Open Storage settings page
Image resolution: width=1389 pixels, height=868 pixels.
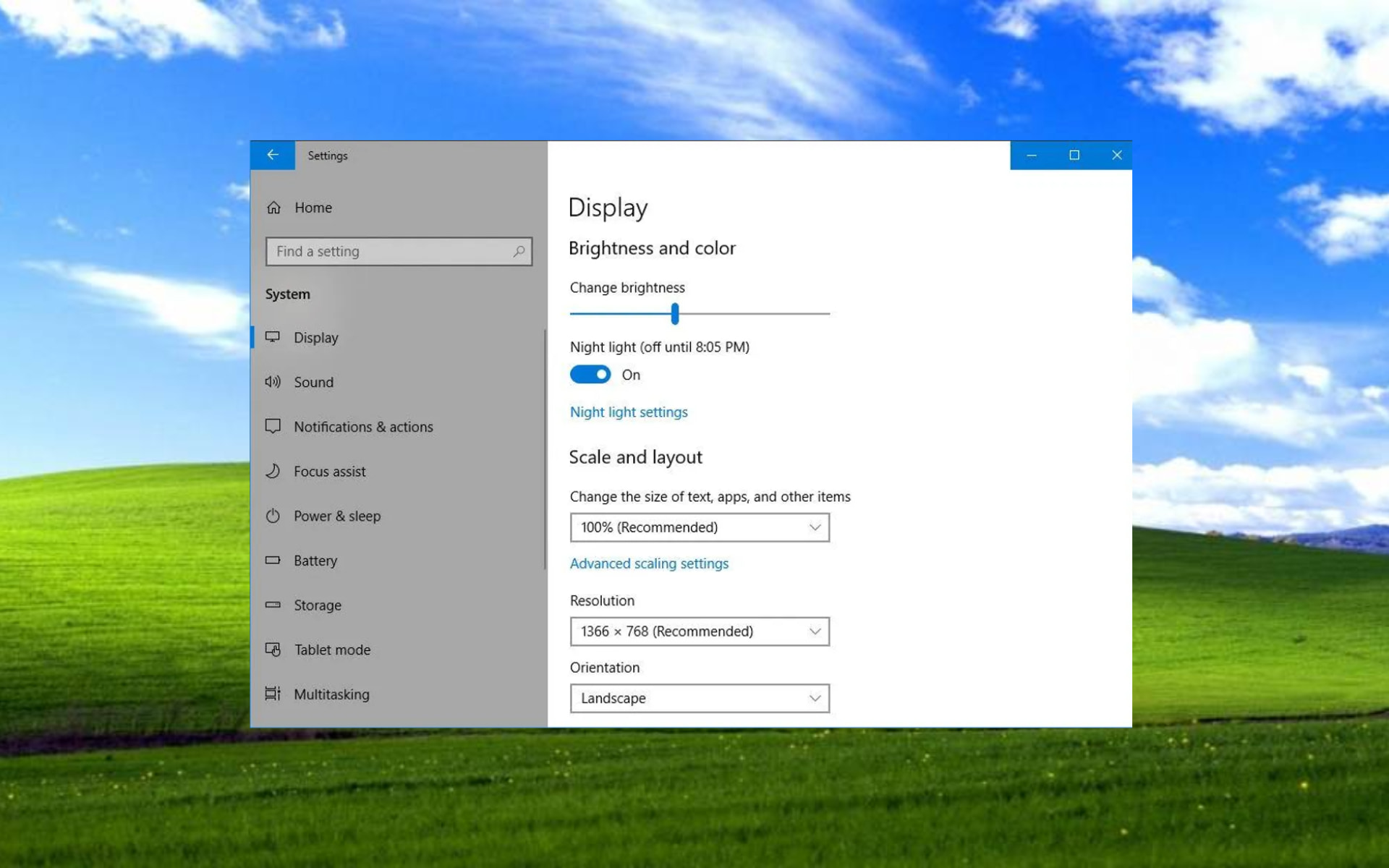tap(318, 605)
